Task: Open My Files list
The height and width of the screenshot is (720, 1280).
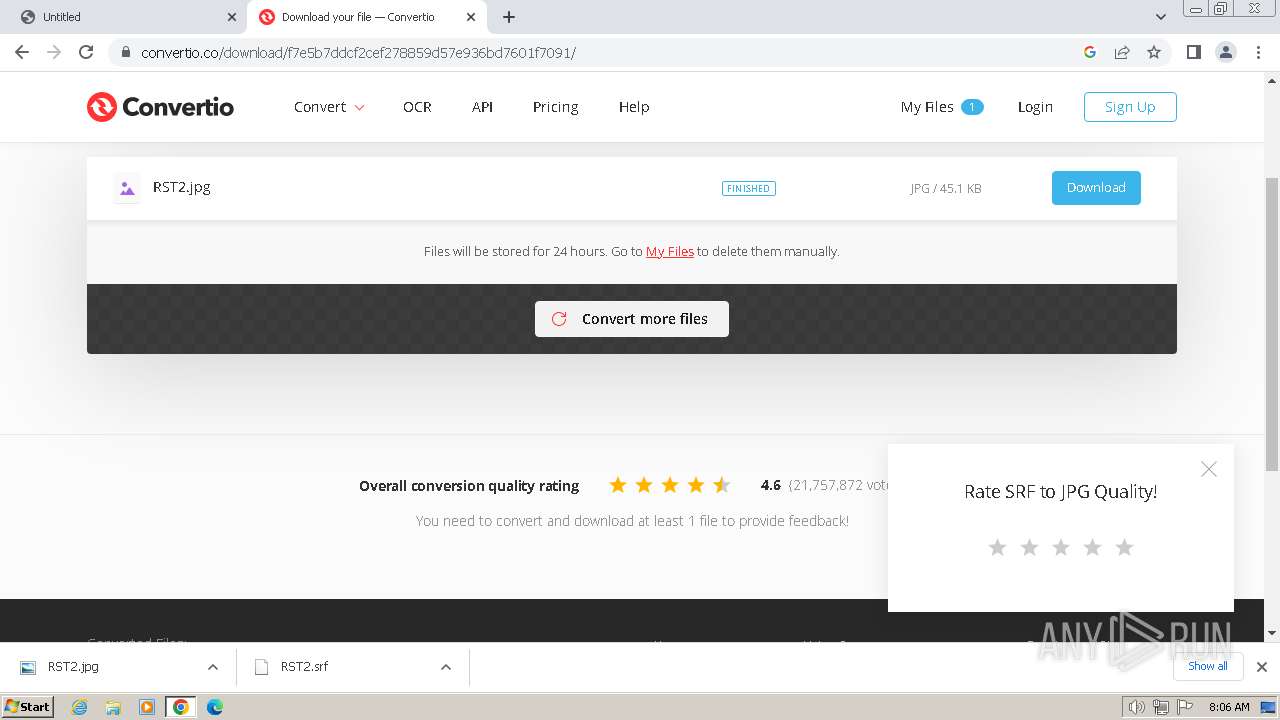Action: pos(942,107)
